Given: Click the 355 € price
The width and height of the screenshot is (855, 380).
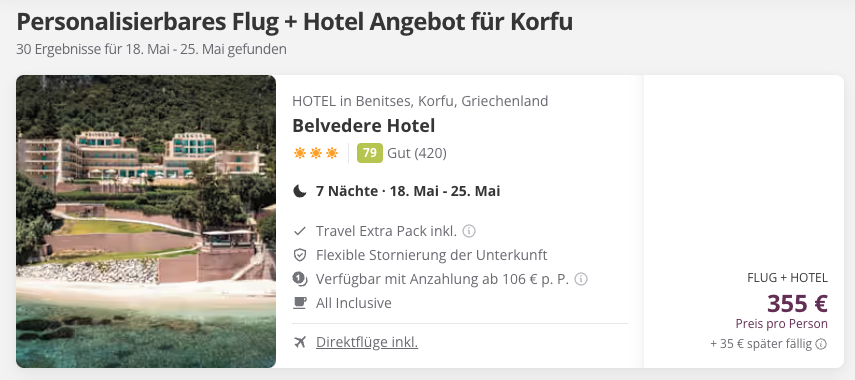Looking at the screenshot, I should [x=797, y=304].
